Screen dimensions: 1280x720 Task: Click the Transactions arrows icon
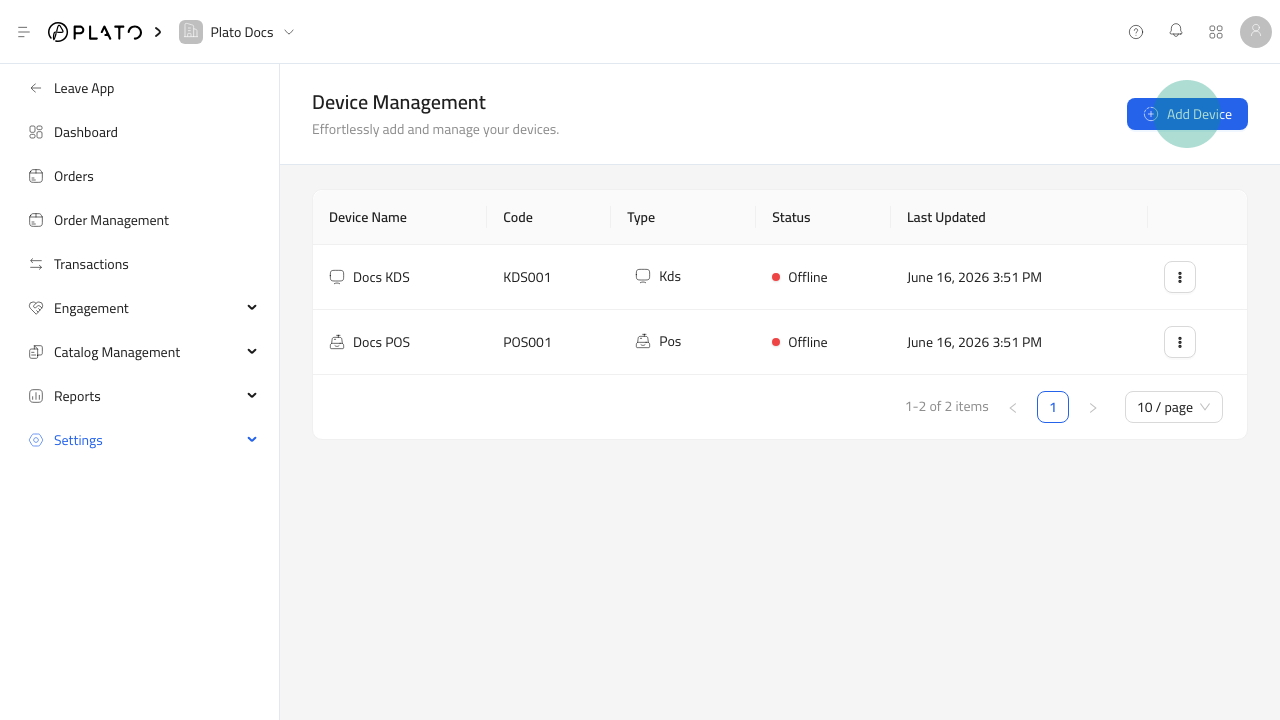click(x=36, y=264)
